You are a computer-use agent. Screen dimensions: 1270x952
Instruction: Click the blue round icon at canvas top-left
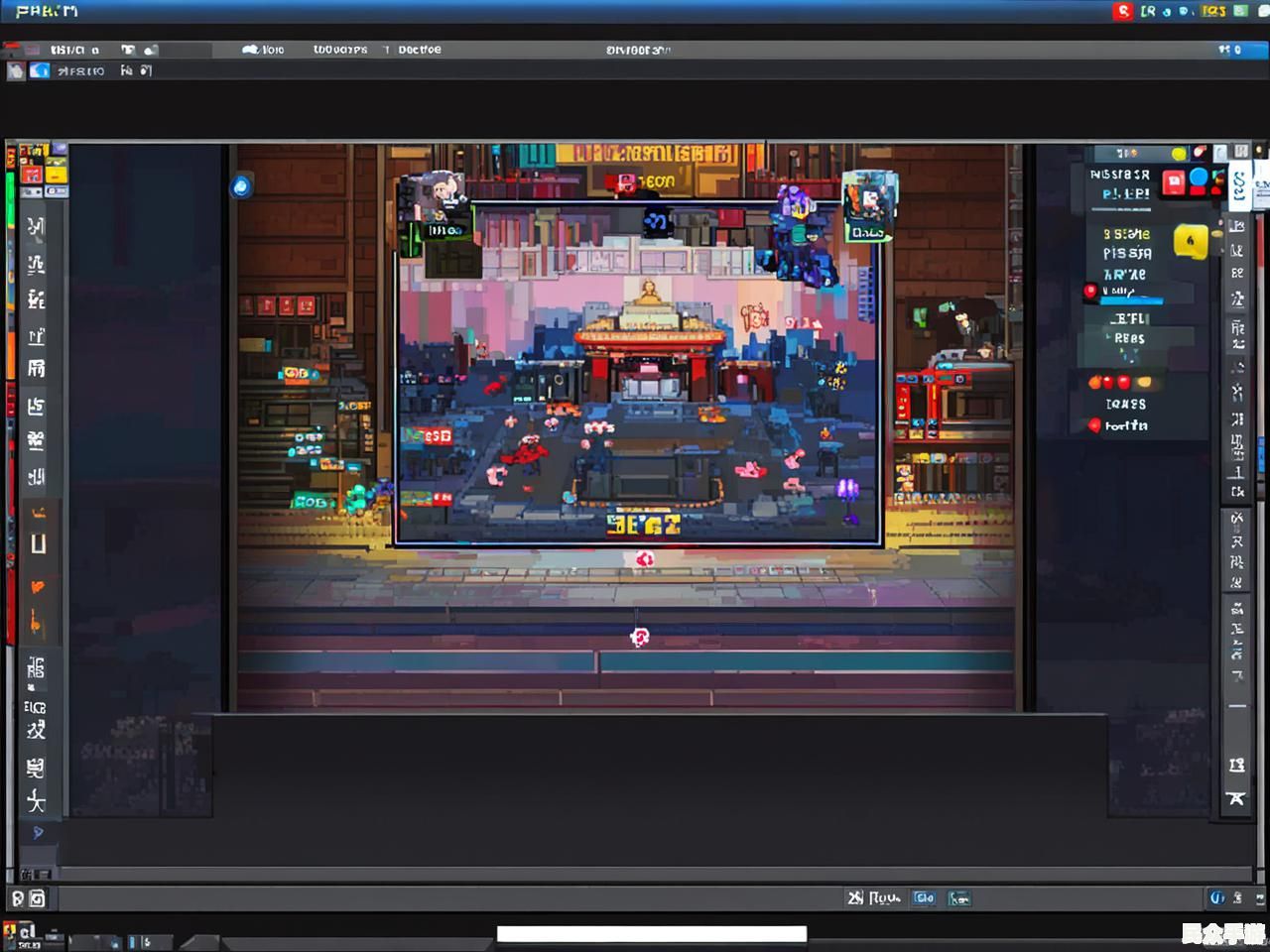[x=241, y=185]
